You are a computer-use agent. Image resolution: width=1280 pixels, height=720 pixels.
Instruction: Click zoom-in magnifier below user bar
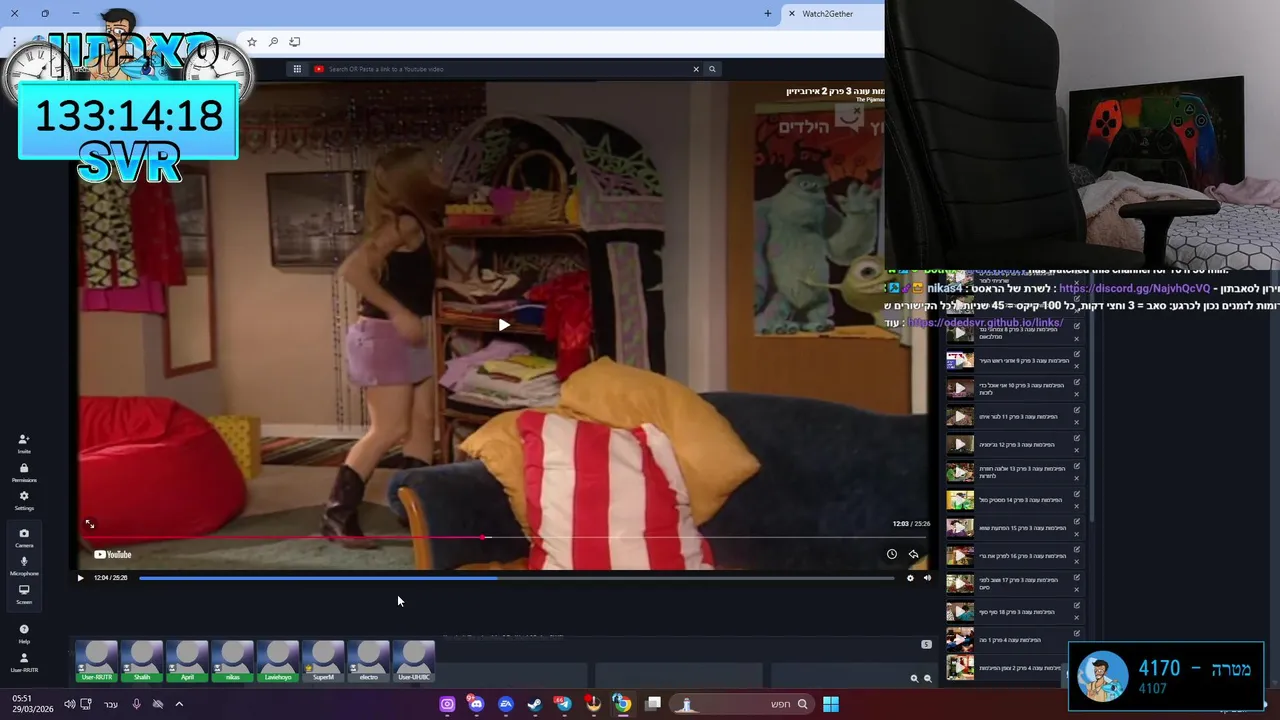tap(914, 678)
